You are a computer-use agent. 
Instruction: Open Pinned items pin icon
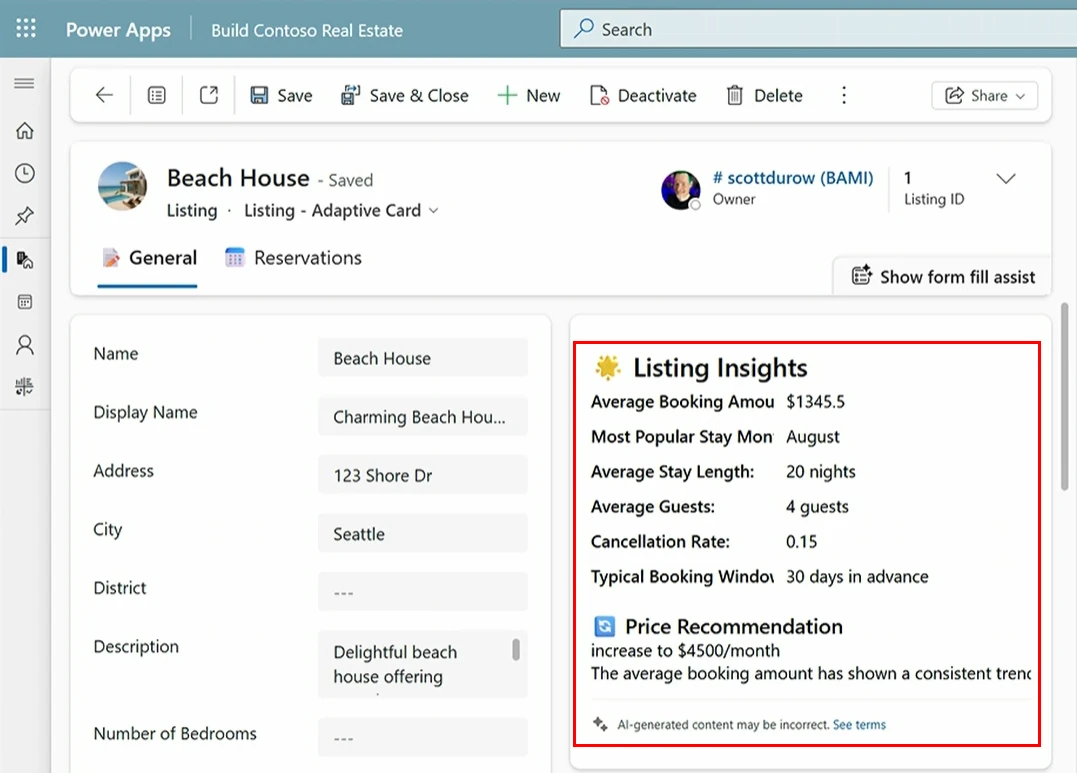pyautogui.click(x=25, y=216)
